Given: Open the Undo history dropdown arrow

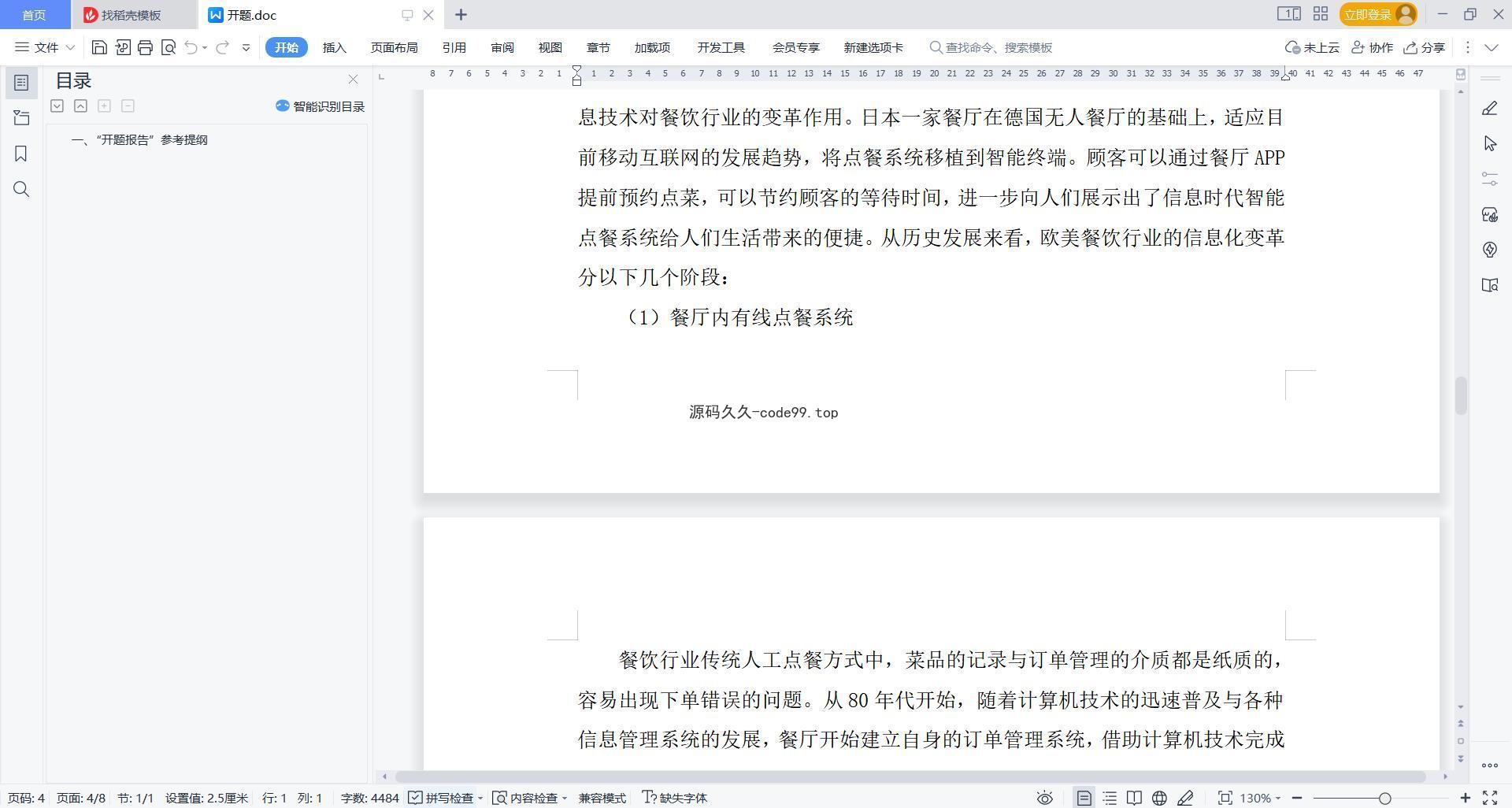Looking at the screenshot, I should 205,47.
